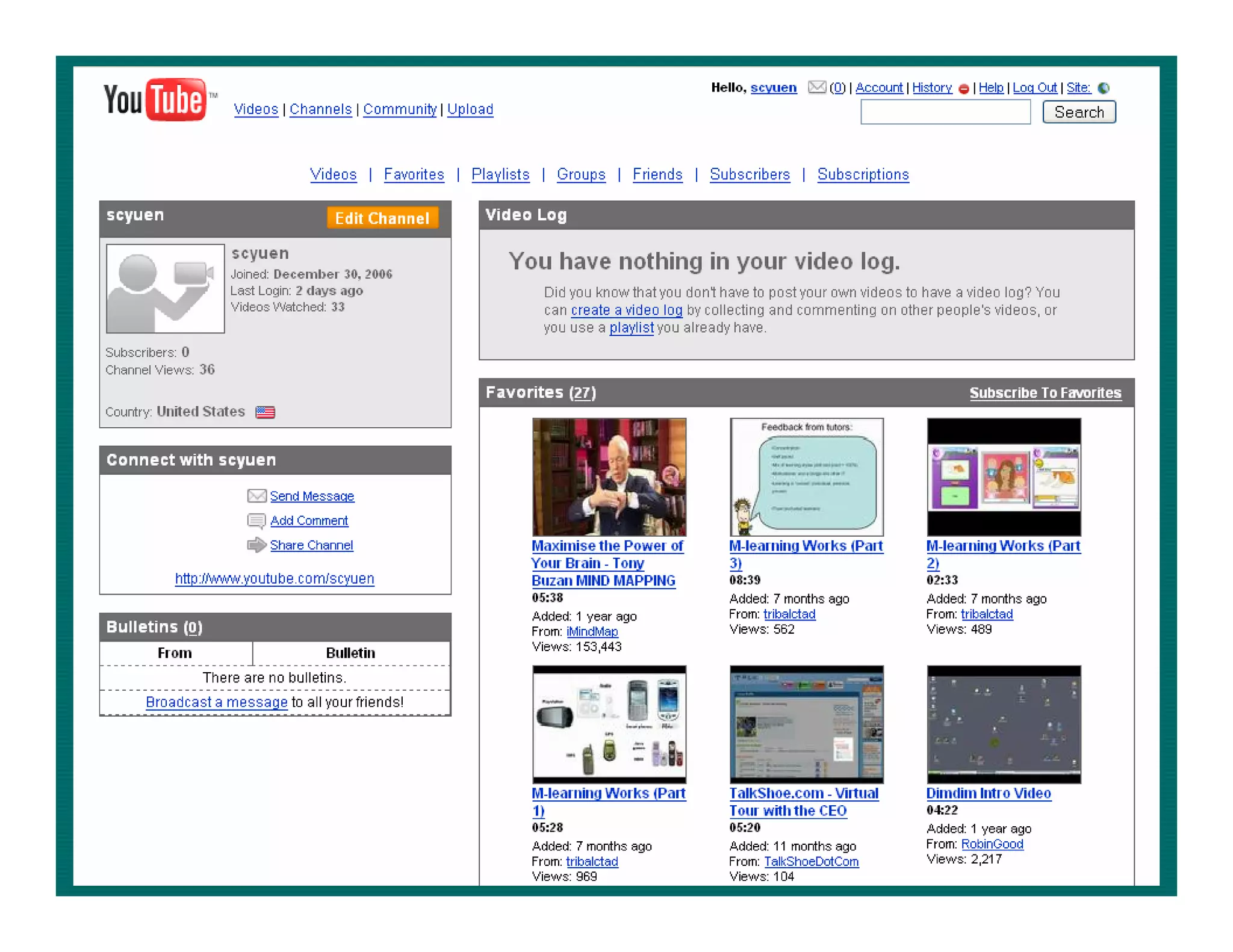Image resolution: width=1233 pixels, height=952 pixels.
Task: Click the United States flag icon
Action: [x=265, y=412]
